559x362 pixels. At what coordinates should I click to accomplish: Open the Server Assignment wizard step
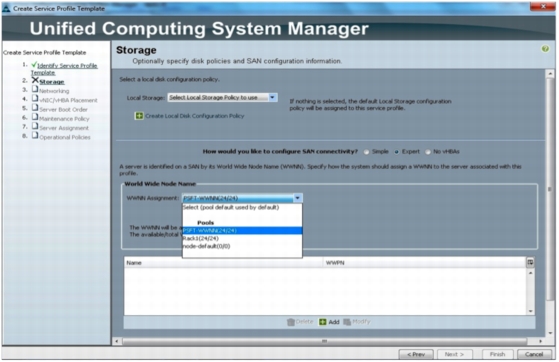[64, 128]
